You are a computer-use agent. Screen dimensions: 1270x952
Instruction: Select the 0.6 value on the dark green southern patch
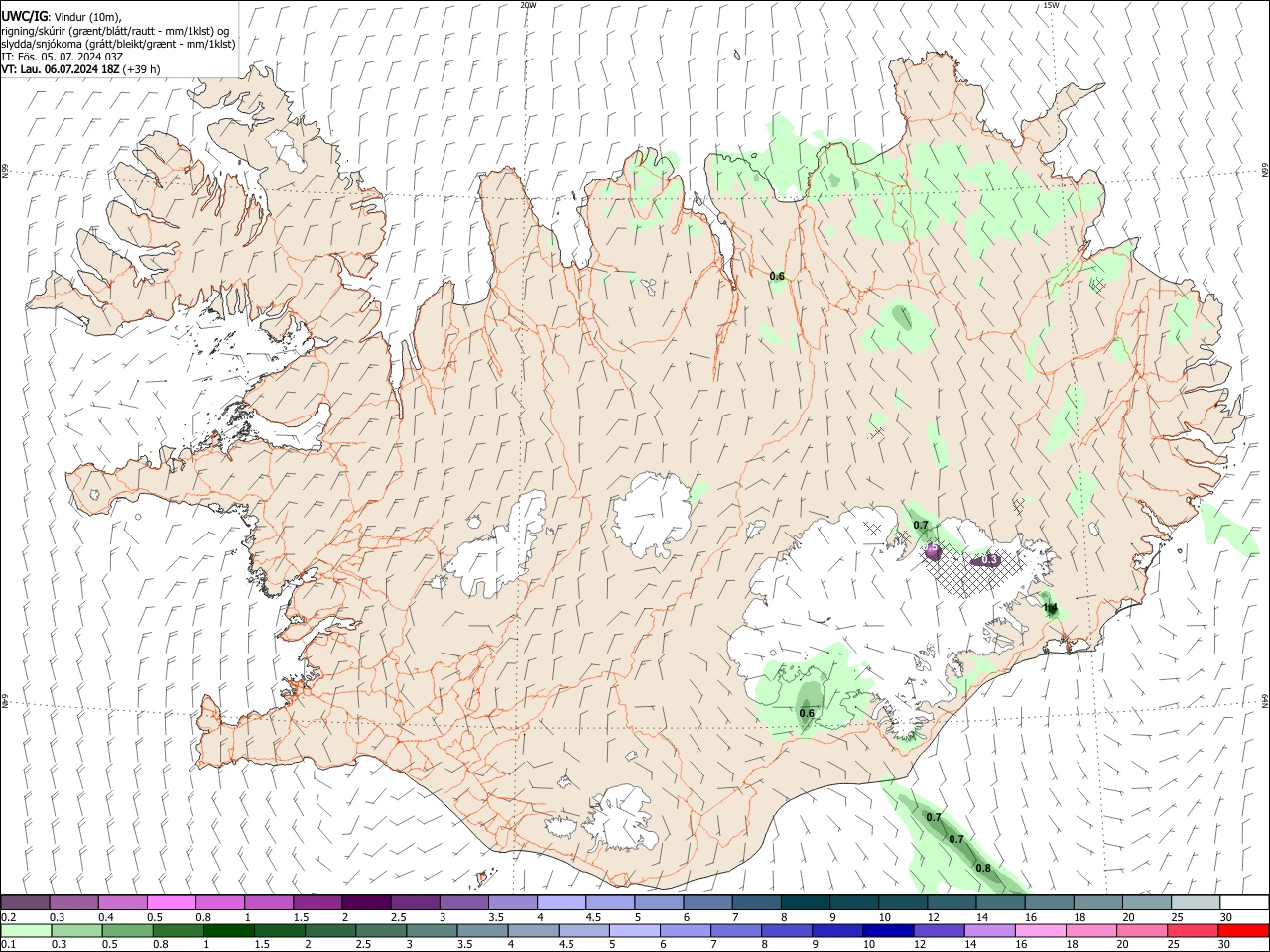[807, 713]
